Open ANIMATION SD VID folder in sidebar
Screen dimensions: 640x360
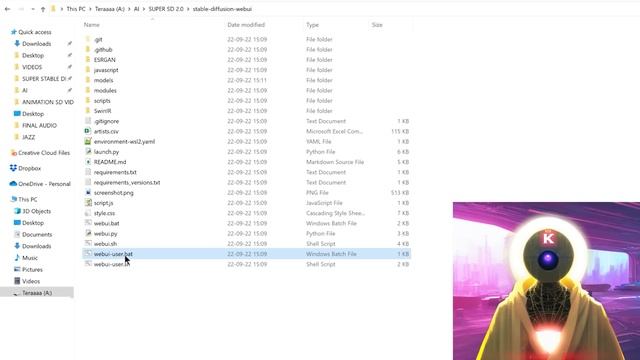[x=48, y=102]
